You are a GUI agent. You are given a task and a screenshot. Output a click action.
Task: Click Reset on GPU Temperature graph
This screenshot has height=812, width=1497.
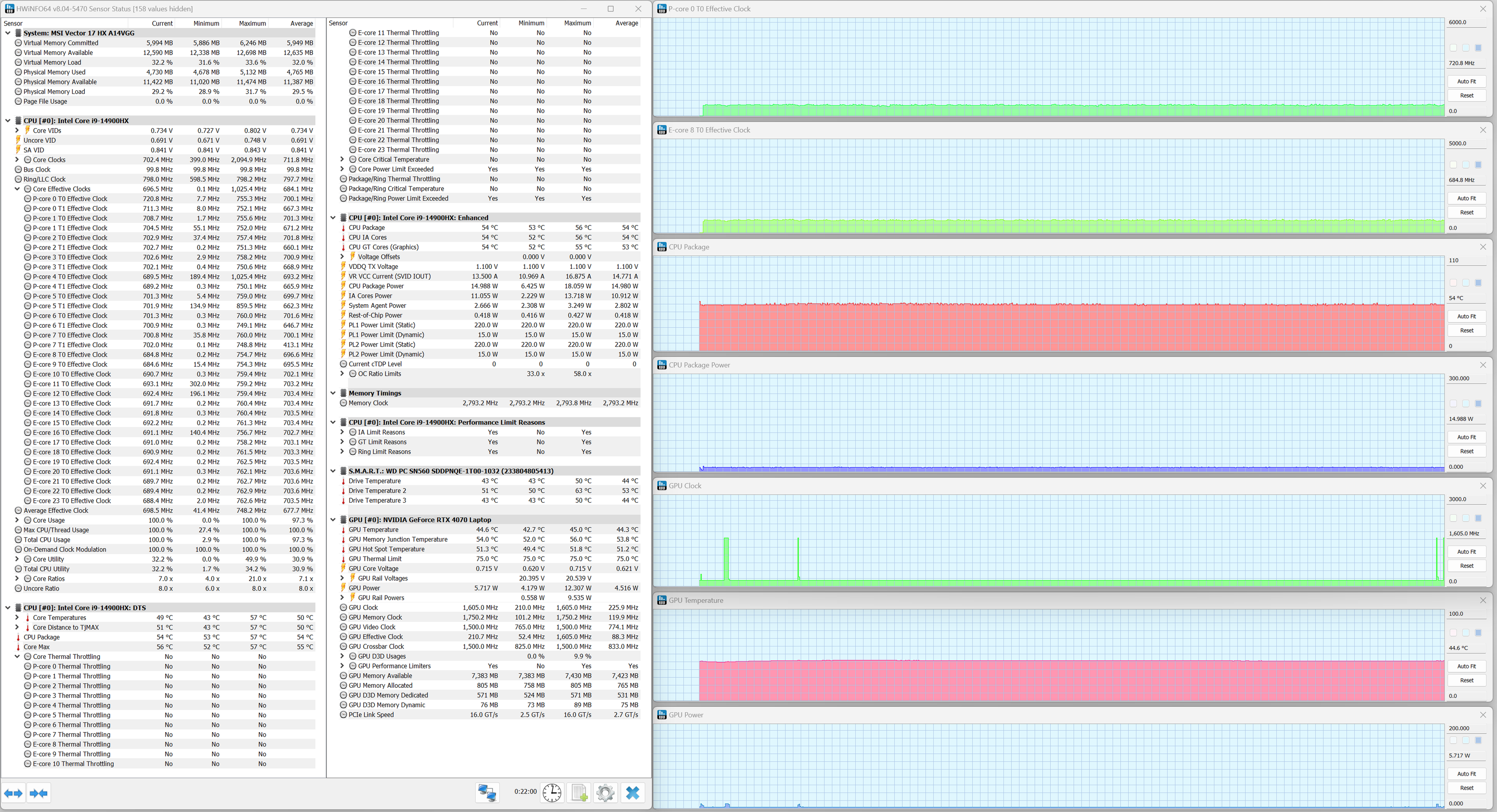click(1466, 680)
